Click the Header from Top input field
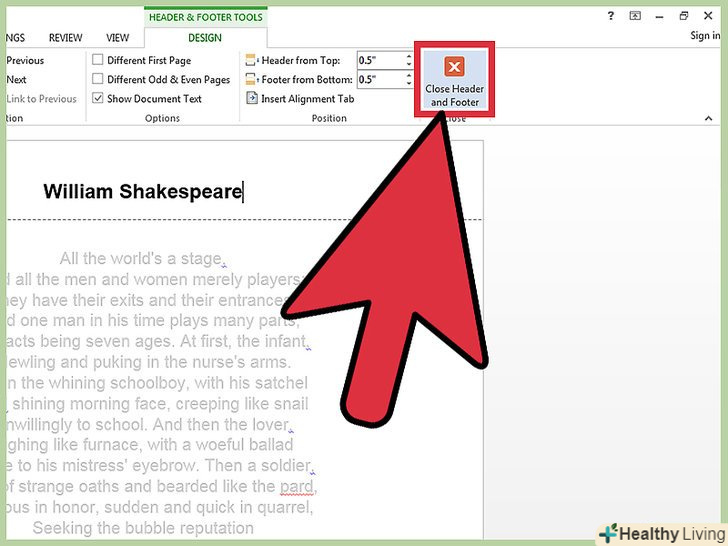Screen dimensions: 728x546 tap(379, 60)
